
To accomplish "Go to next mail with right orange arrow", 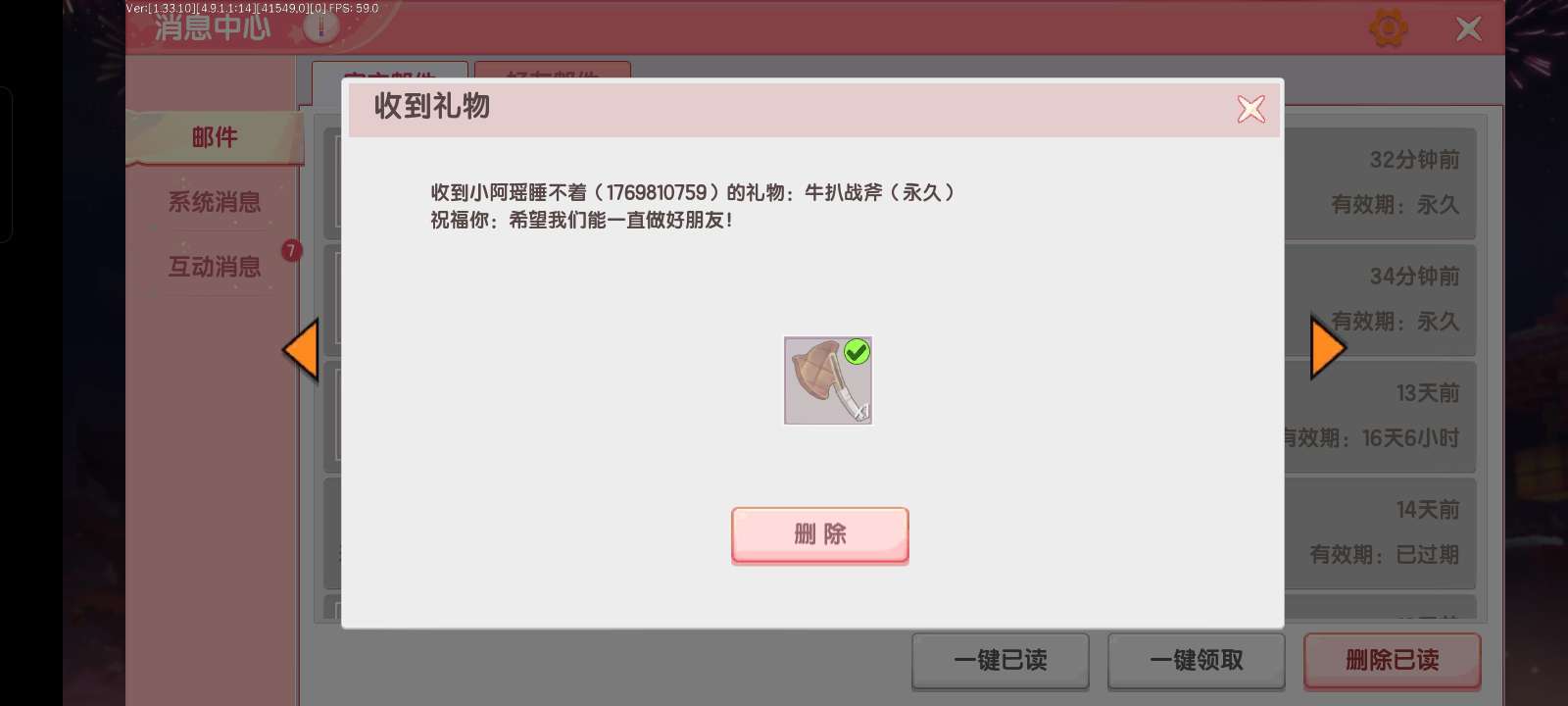I will tap(1329, 346).
